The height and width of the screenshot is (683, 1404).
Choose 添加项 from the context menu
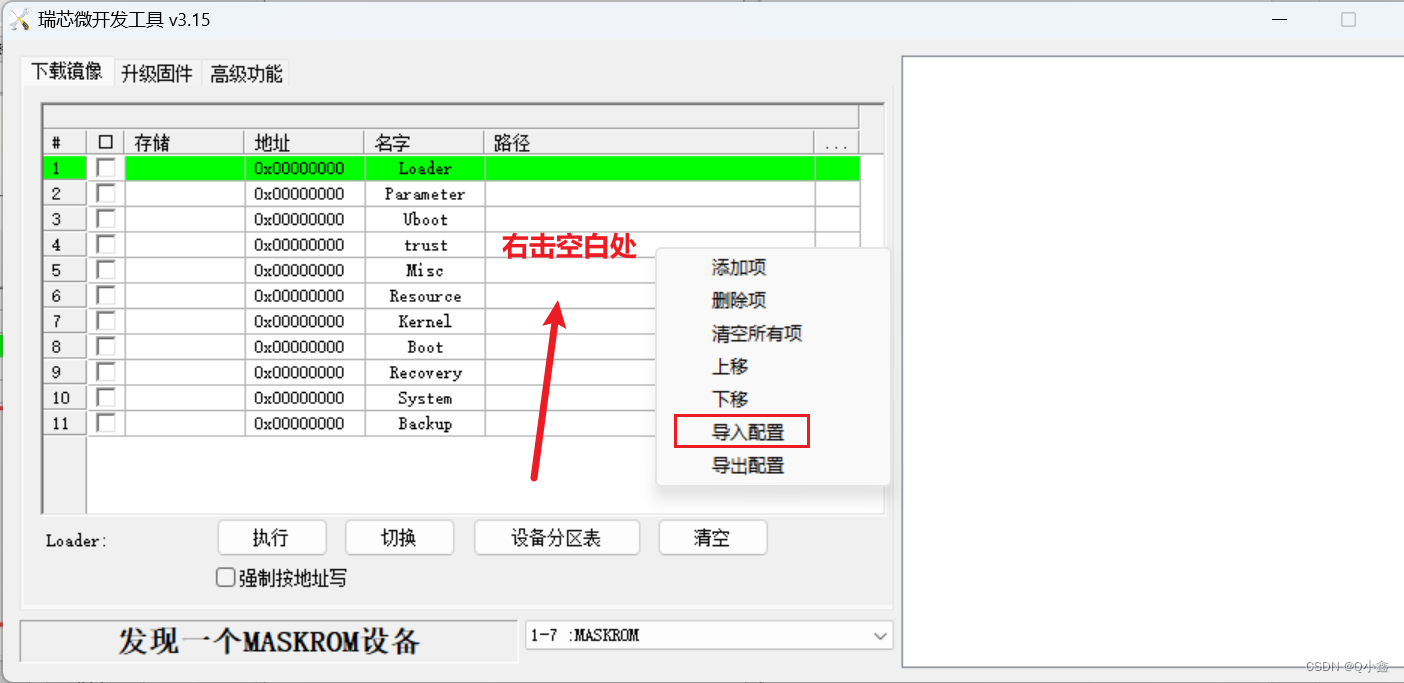(x=739, y=268)
